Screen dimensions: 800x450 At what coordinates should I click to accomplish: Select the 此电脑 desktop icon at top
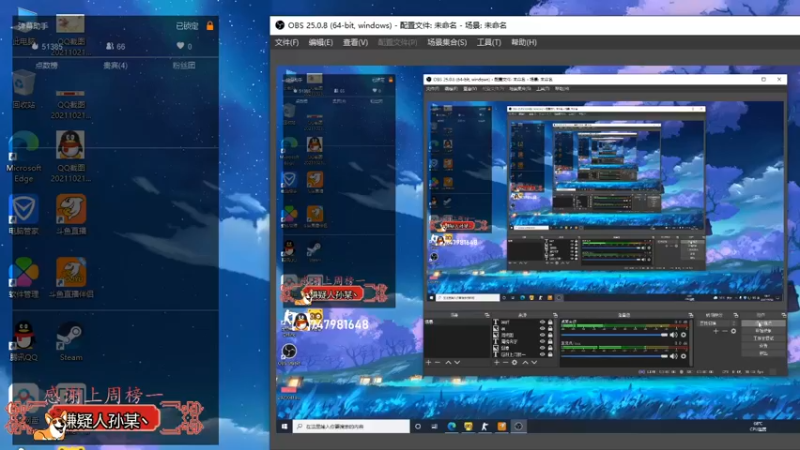coord(24,27)
